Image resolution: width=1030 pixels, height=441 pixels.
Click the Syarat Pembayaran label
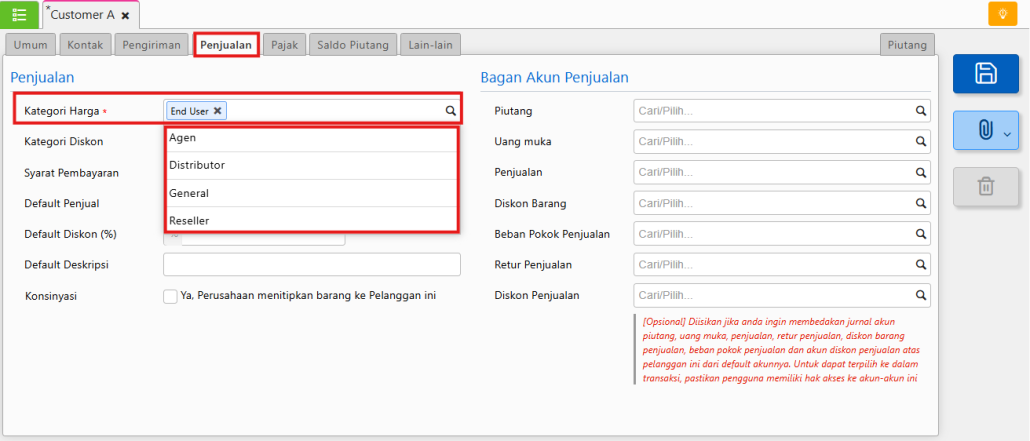(71, 172)
